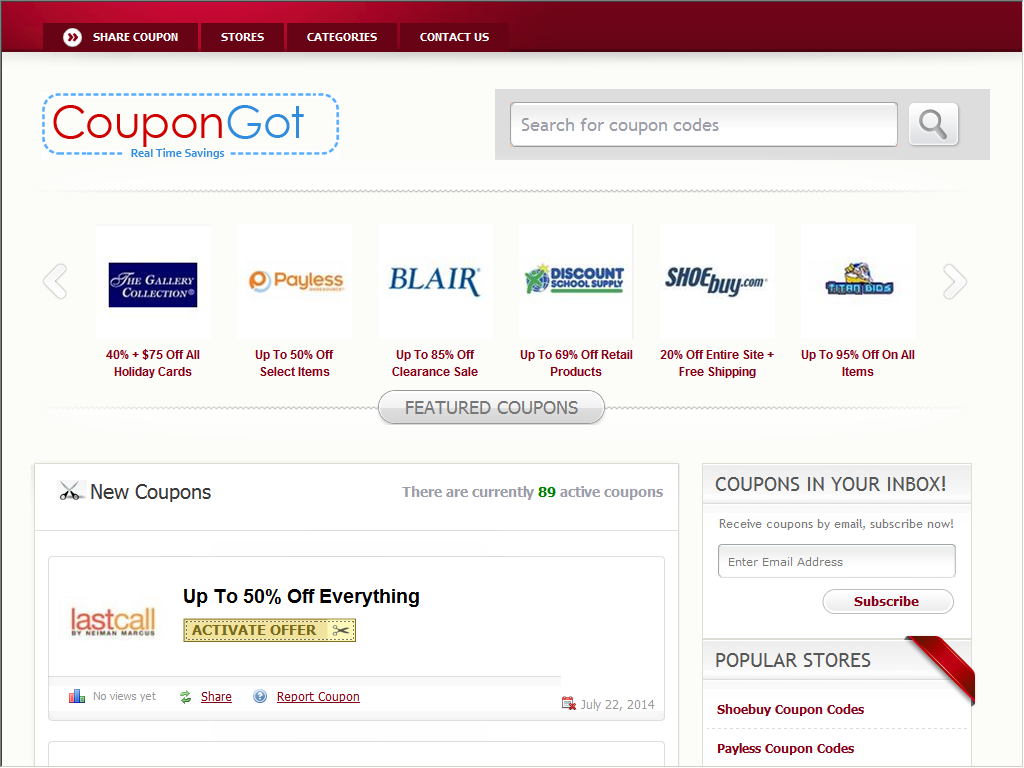Click the No views yet text
Image resolution: width=1024 pixels, height=768 pixels.
(124, 696)
